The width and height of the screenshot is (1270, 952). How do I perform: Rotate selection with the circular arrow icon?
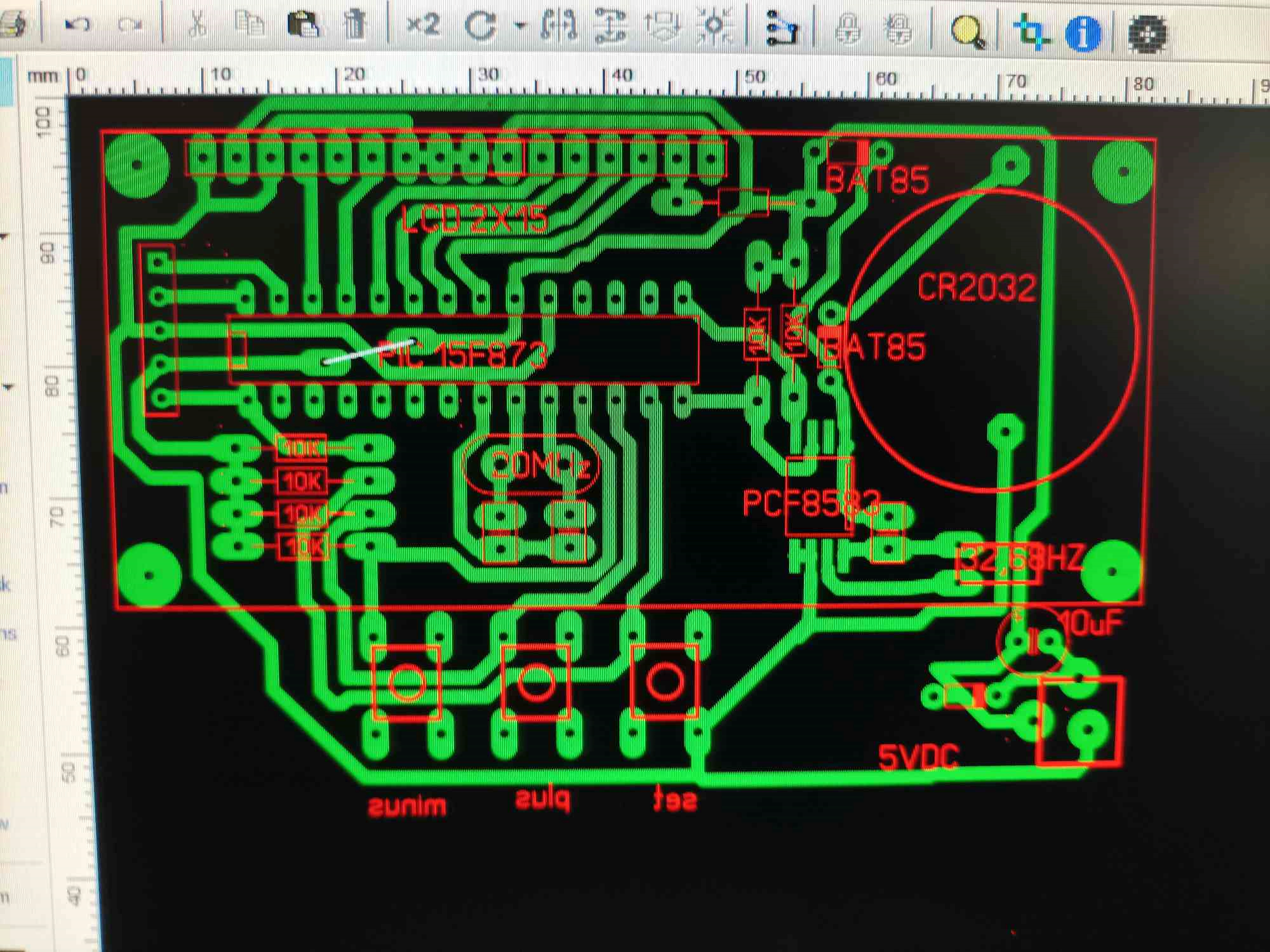tap(481, 25)
